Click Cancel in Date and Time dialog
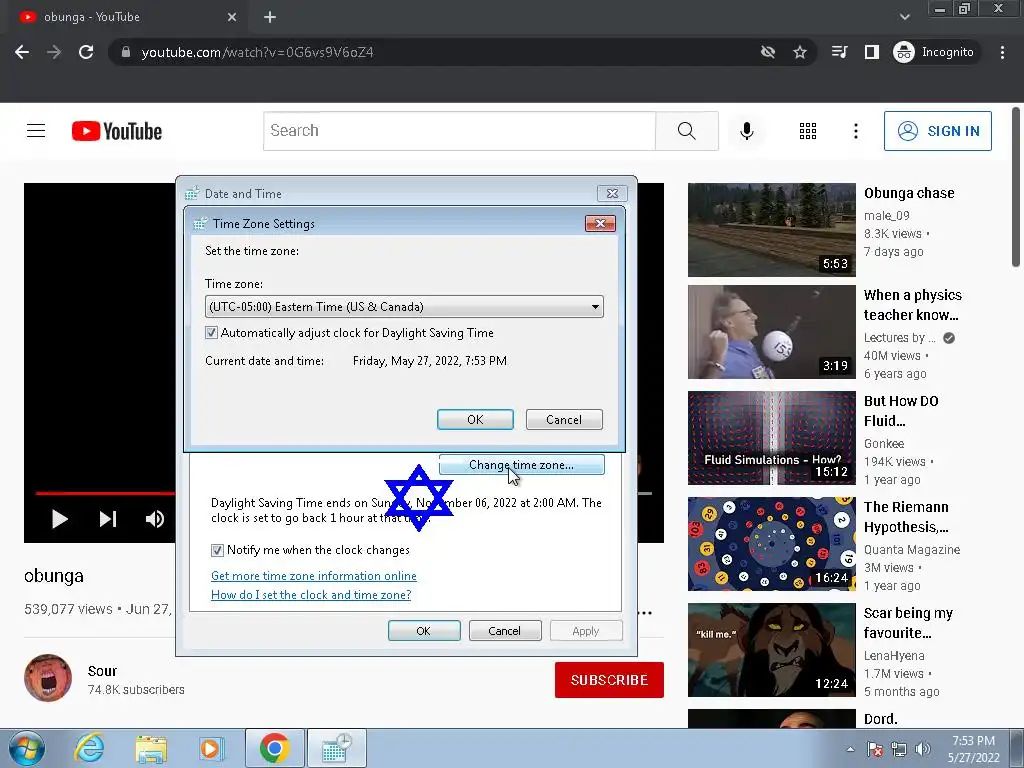 pyautogui.click(x=505, y=631)
